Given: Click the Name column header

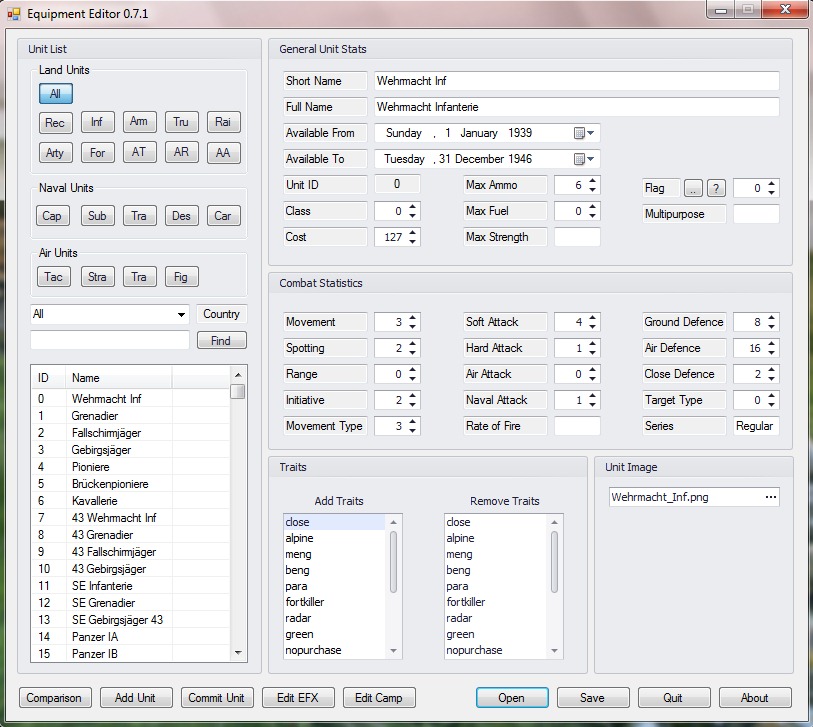Looking at the screenshot, I should pyautogui.click(x=118, y=378).
